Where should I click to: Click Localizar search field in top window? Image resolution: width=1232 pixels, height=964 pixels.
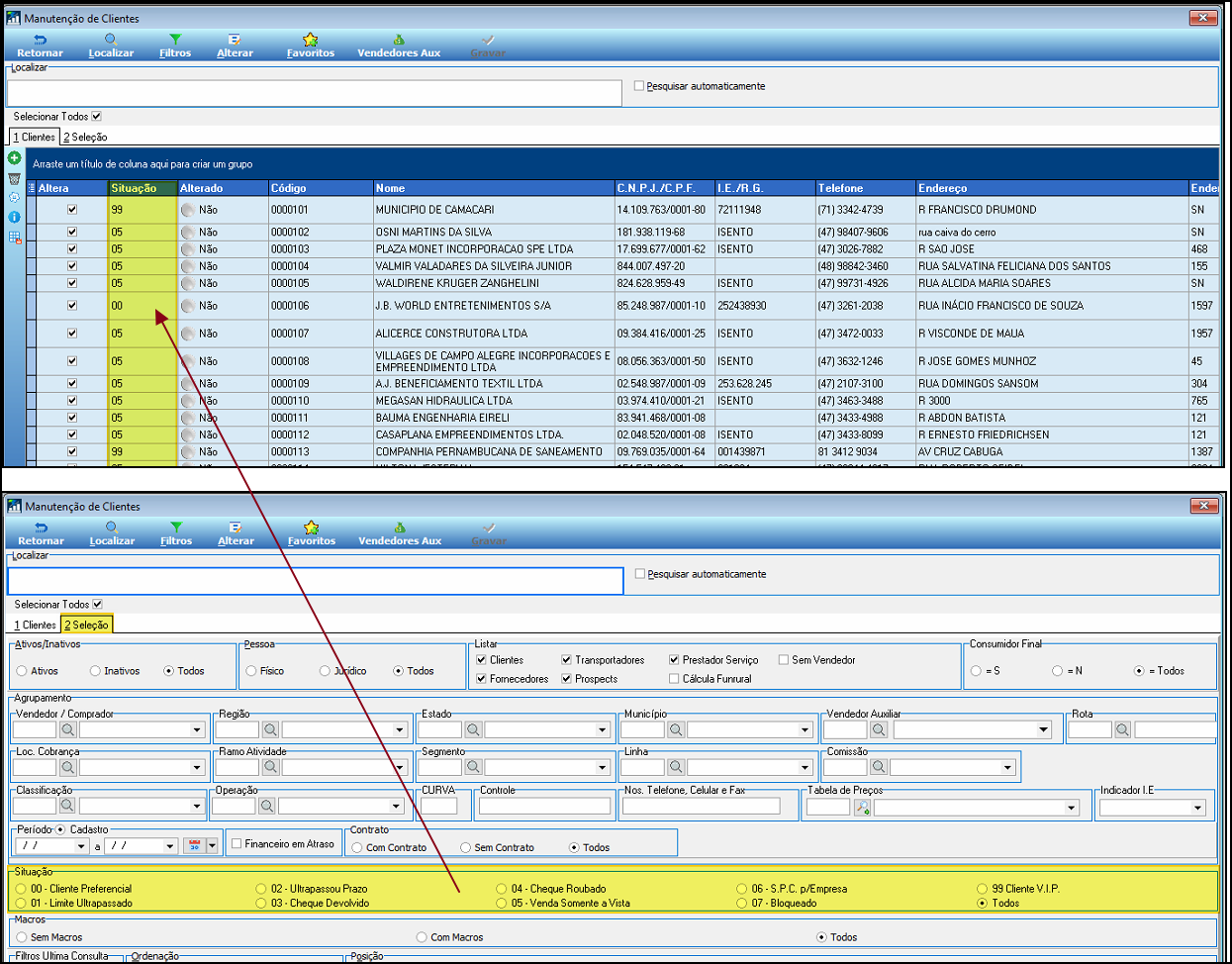314,92
